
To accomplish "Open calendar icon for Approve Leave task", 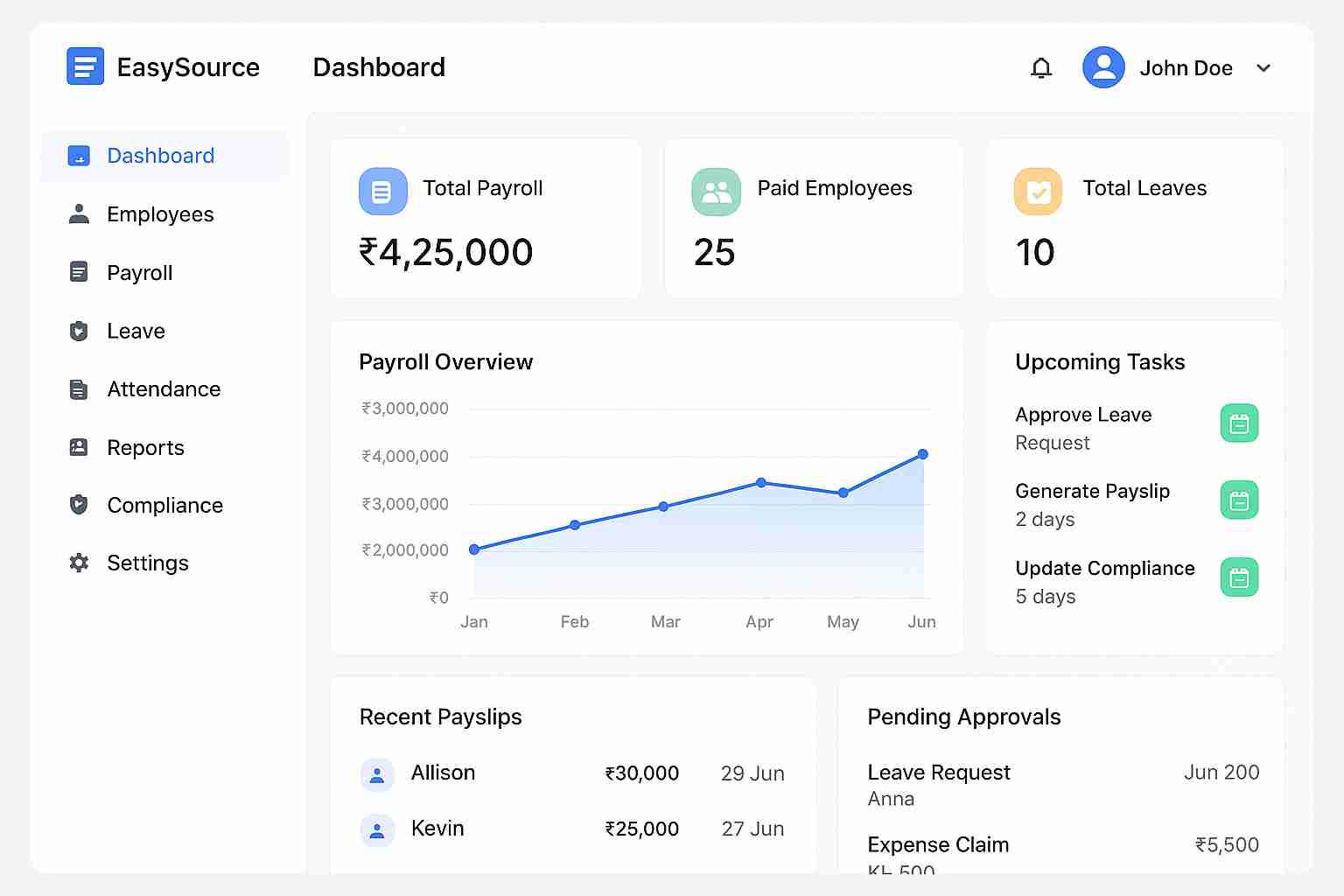I will coord(1239,423).
